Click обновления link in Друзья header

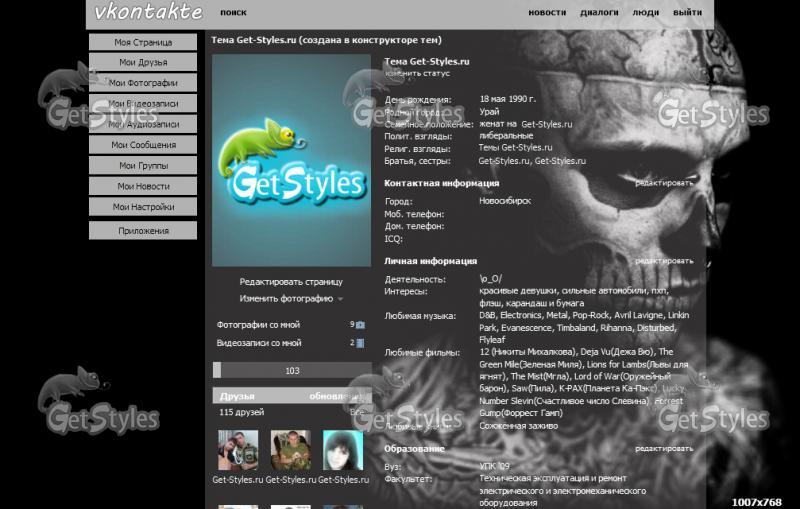coord(337,396)
